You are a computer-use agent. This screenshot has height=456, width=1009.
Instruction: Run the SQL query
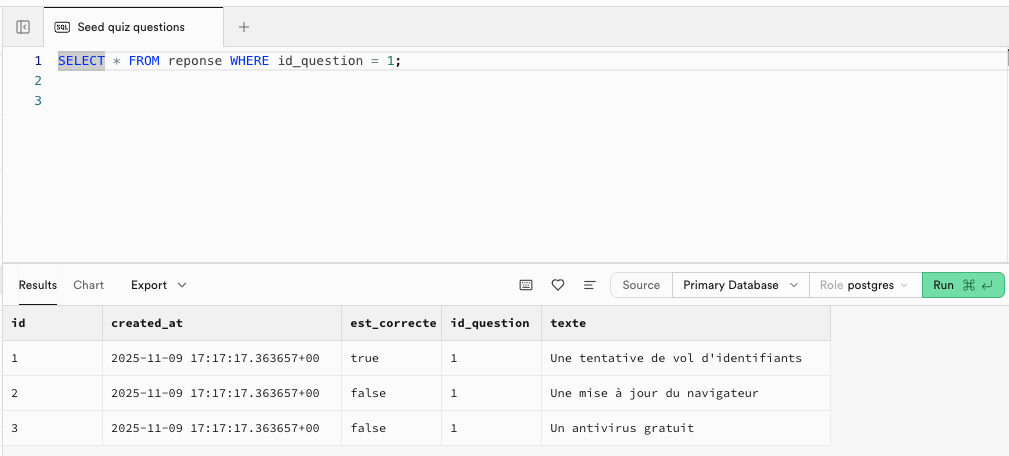[x=962, y=285]
